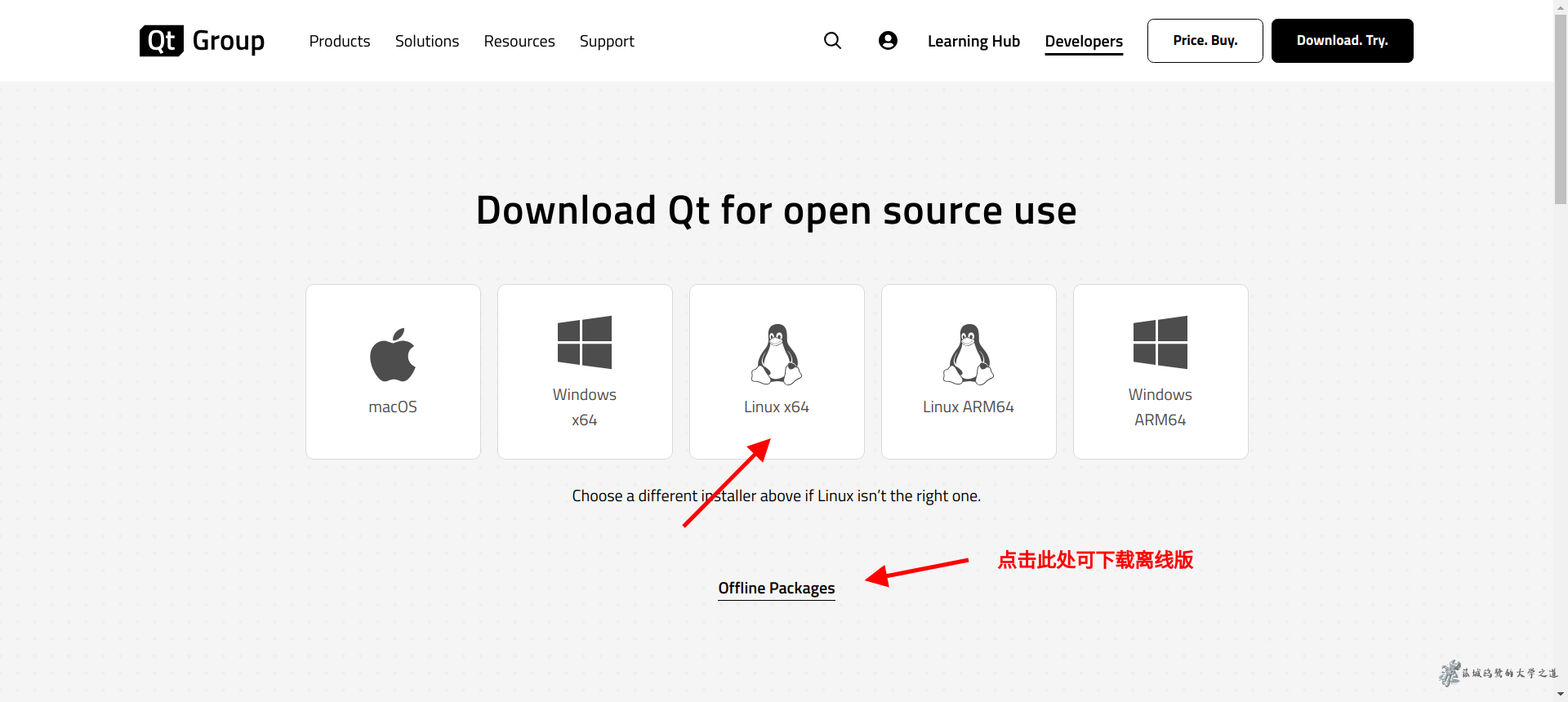
Task: Open the Products menu
Action: tap(340, 41)
